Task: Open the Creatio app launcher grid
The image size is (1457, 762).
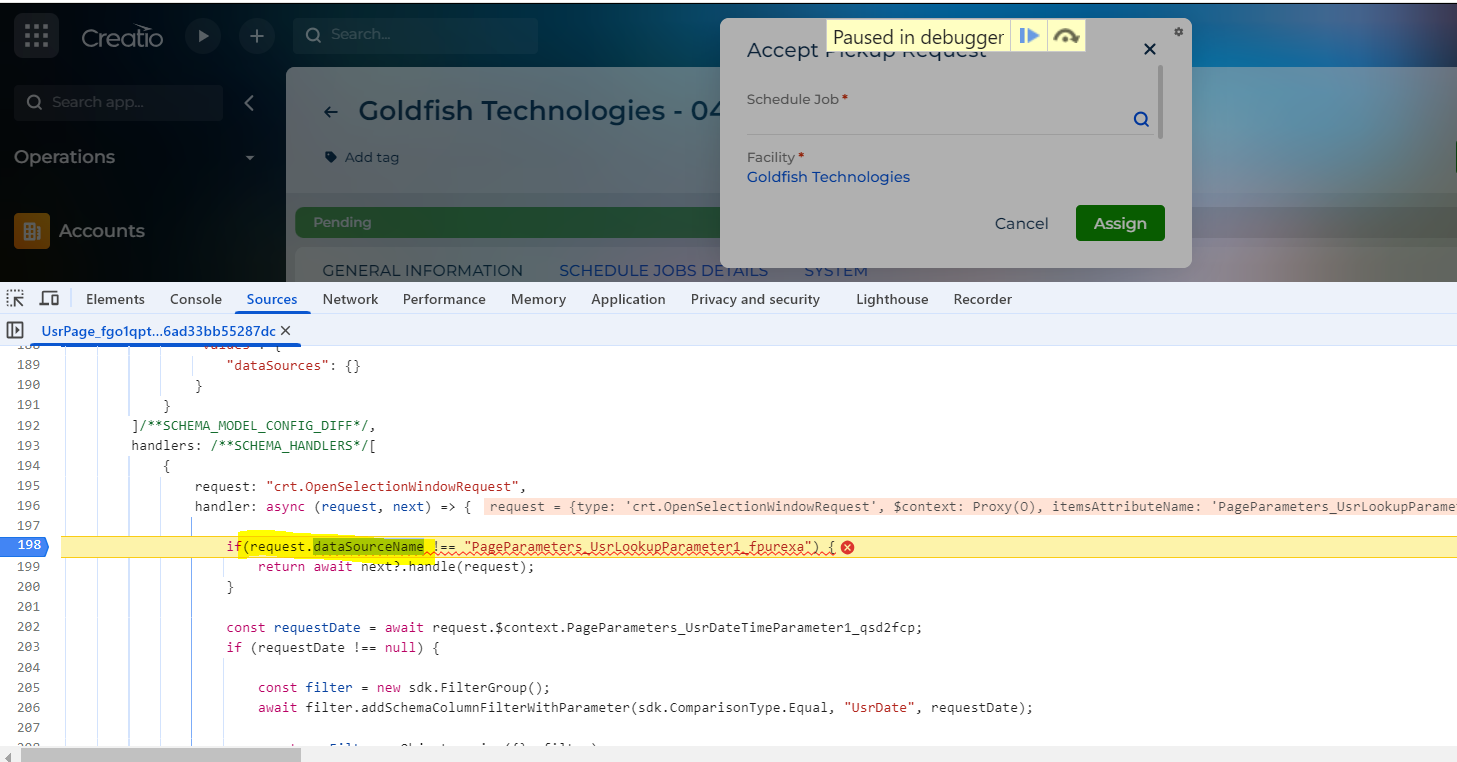Action: [x=37, y=36]
